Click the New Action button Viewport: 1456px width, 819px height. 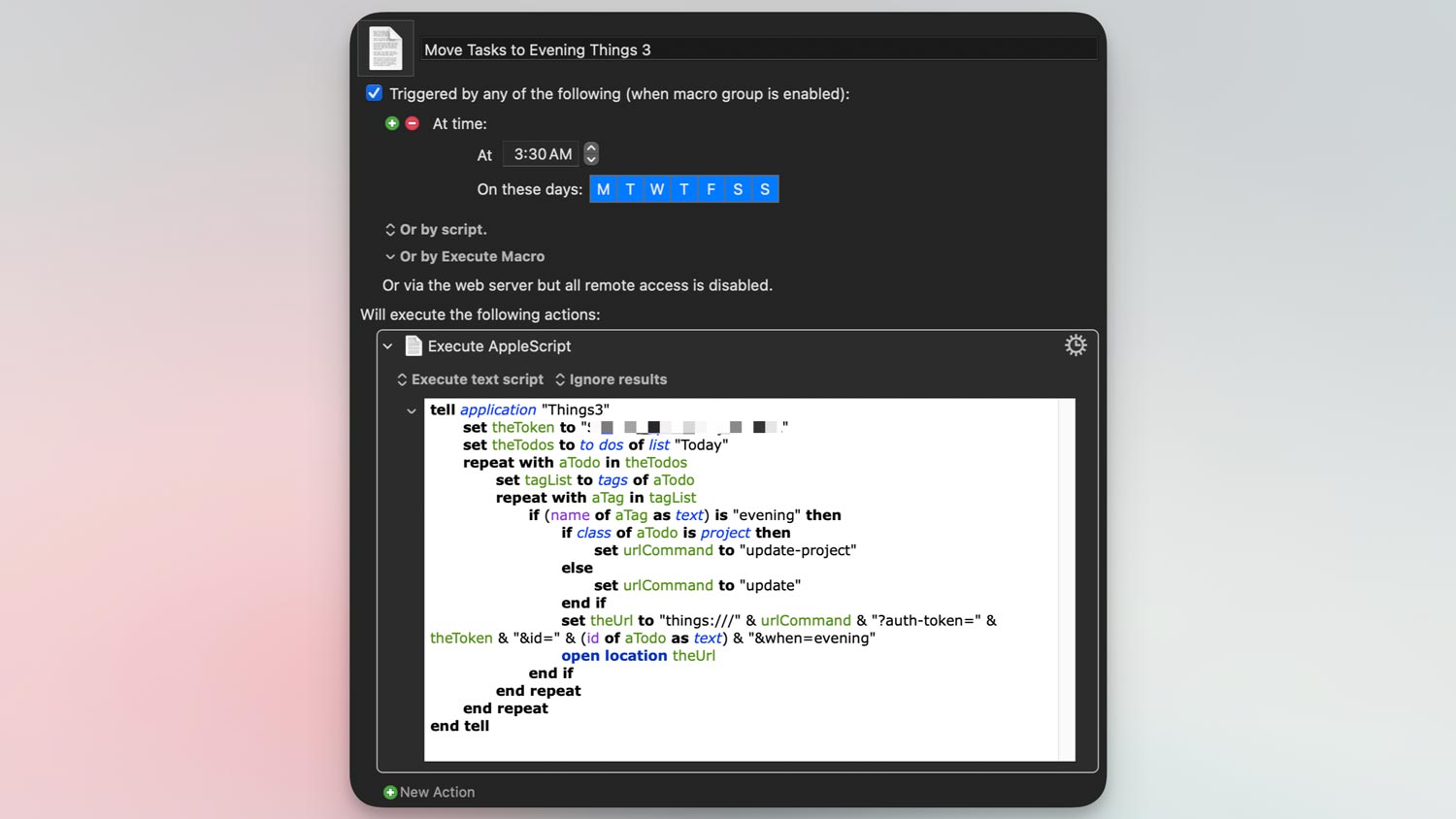tap(429, 792)
